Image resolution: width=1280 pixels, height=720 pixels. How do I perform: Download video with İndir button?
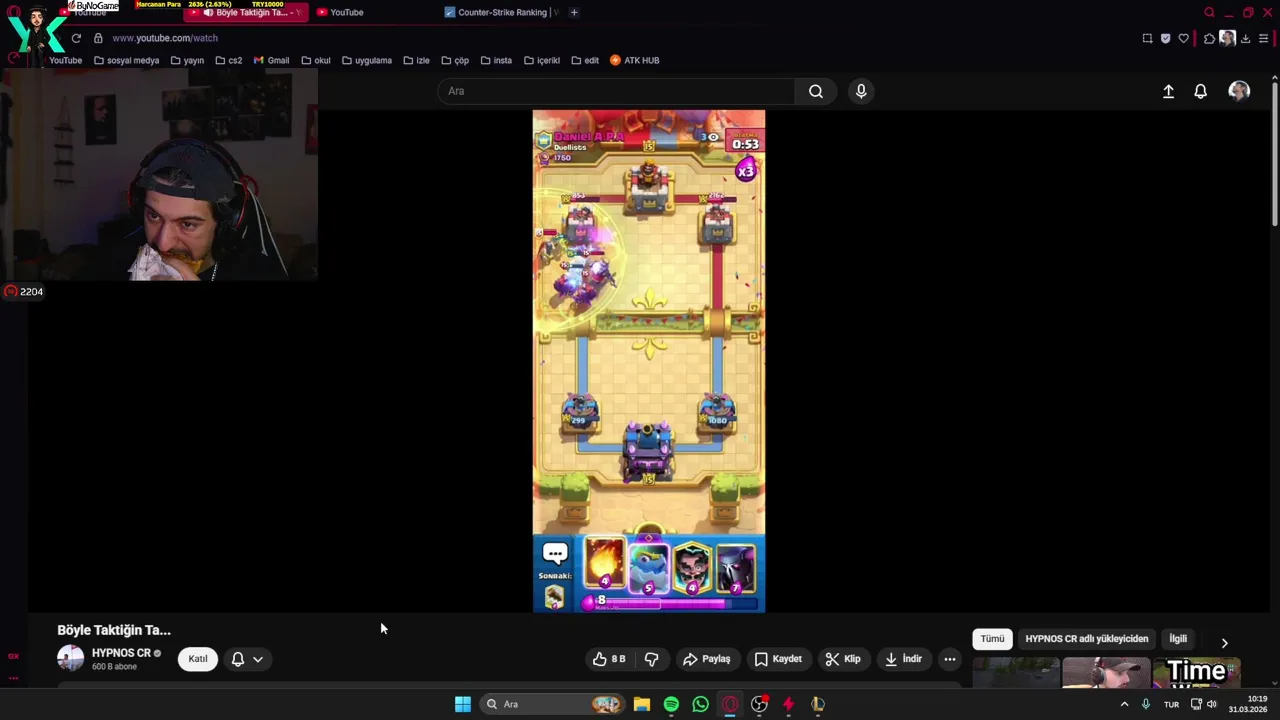tap(904, 659)
